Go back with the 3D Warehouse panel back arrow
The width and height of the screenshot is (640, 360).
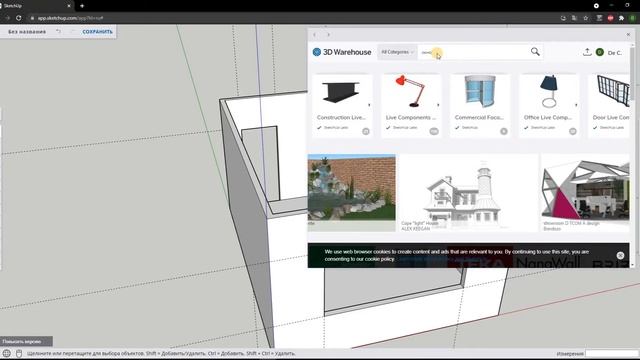pyautogui.click(x=314, y=35)
